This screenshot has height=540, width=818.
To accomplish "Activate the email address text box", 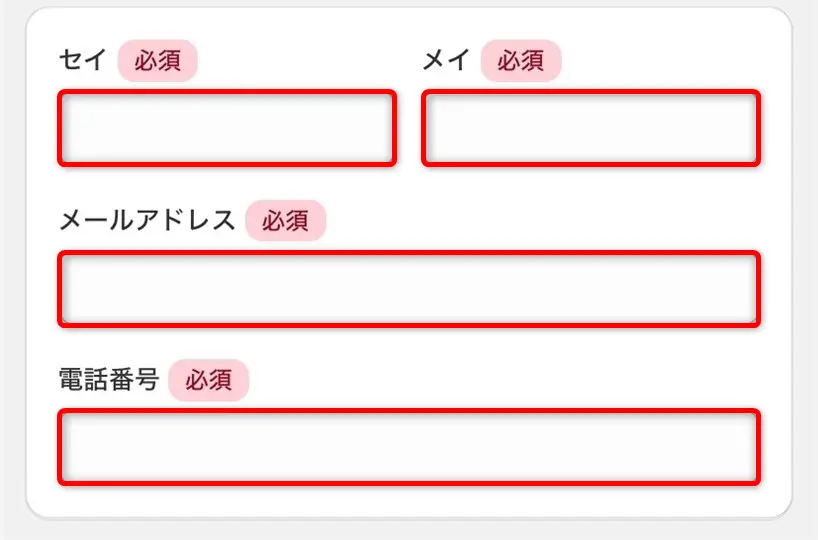I will click(408, 289).
